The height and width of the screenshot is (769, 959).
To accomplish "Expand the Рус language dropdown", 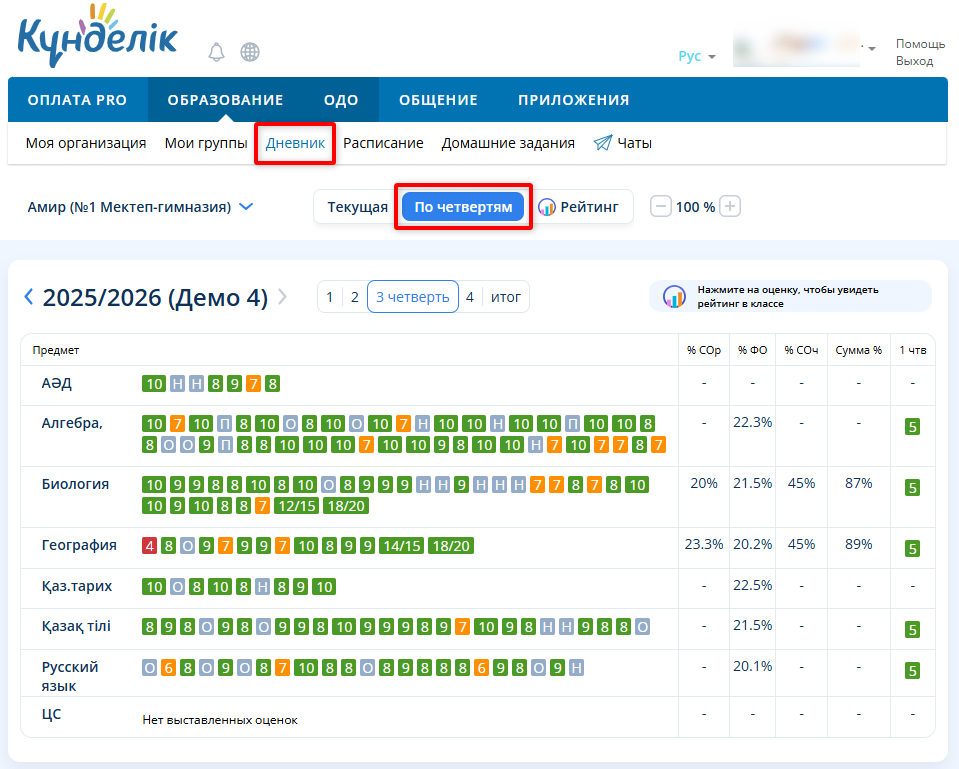I will 697,57.
